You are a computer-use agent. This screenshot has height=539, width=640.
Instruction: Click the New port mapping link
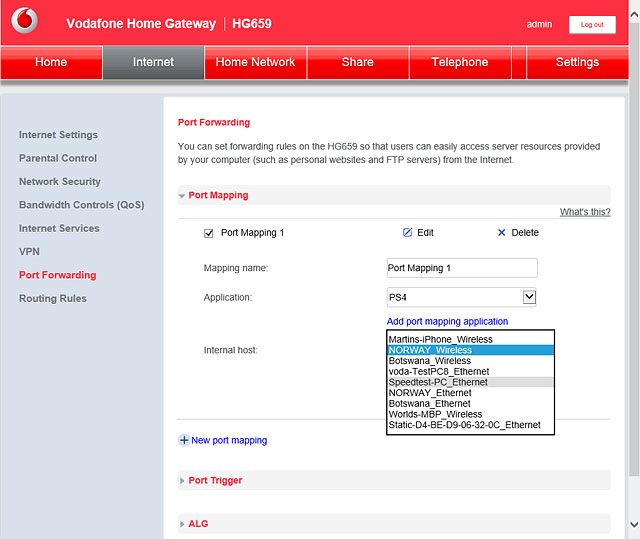(x=229, y=440)
